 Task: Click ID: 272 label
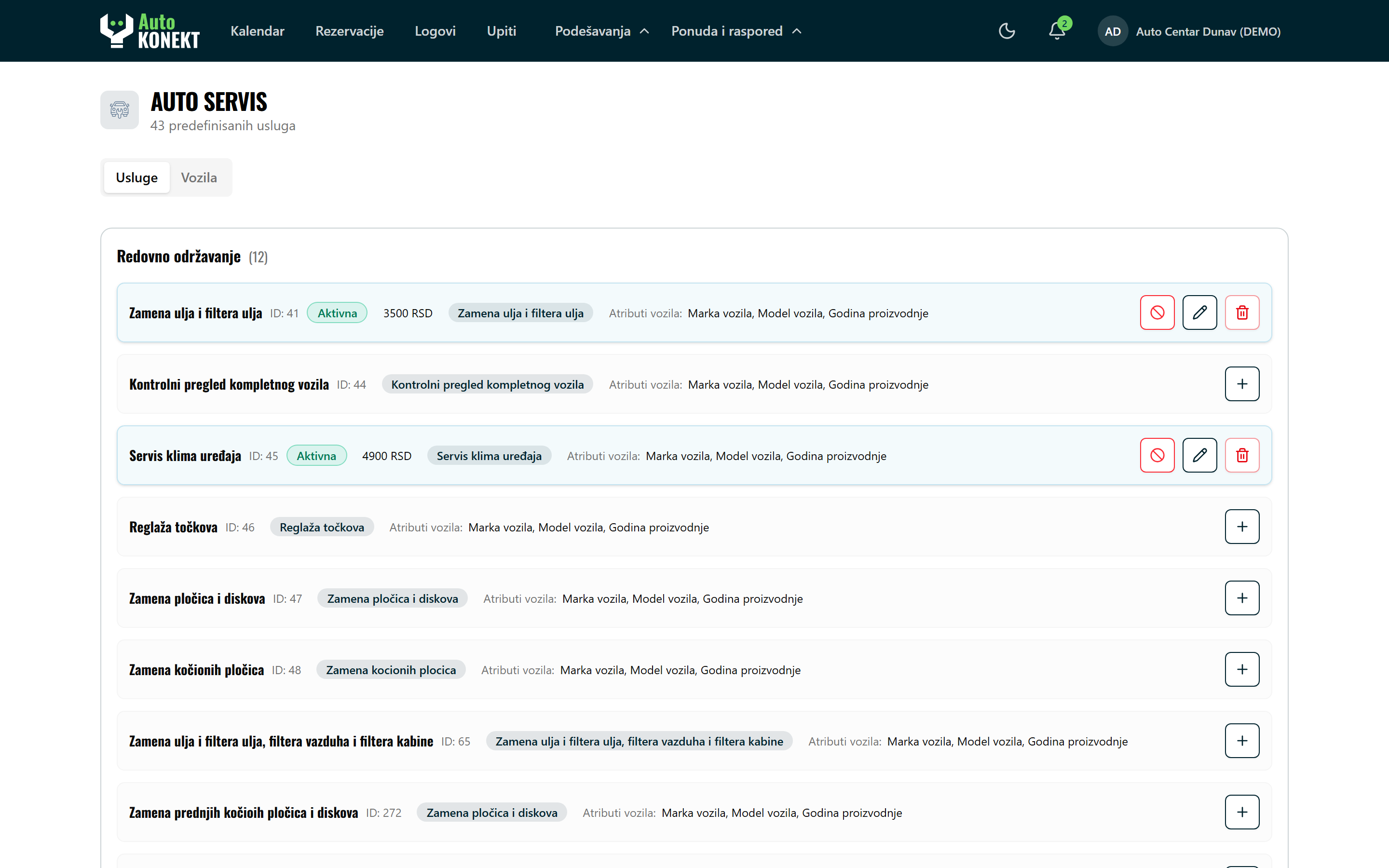tap(383, 813)
